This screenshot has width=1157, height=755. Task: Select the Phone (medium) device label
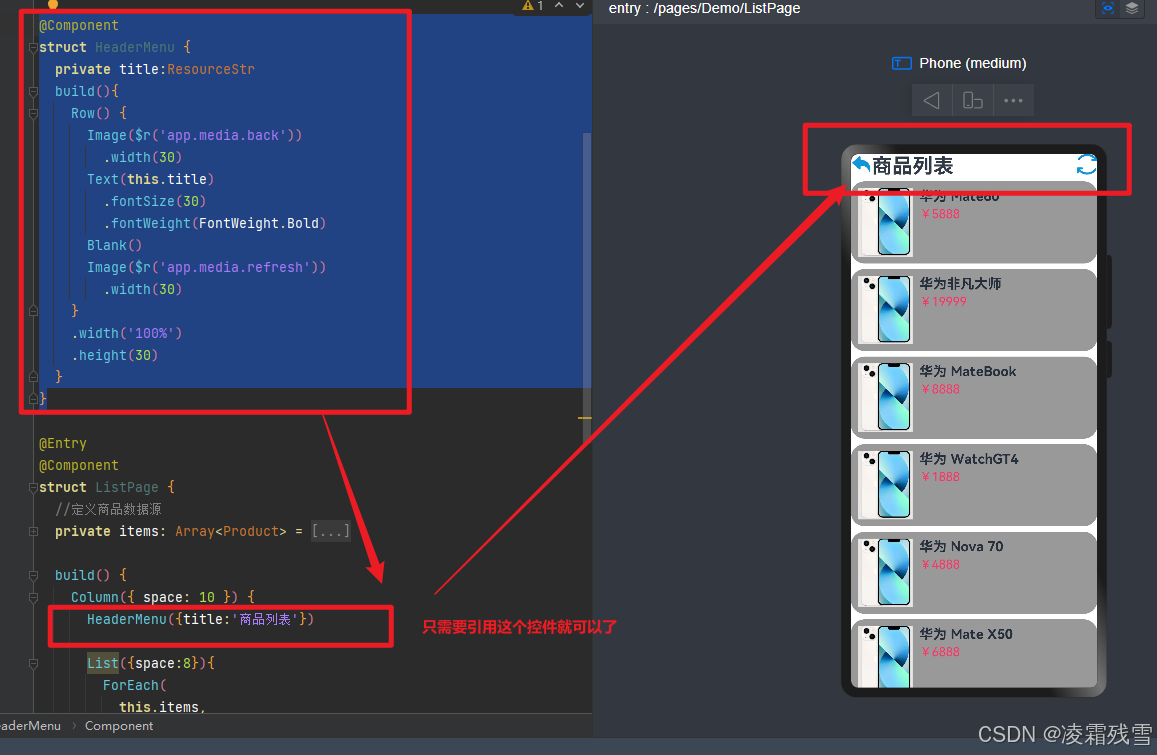point(973,63)
